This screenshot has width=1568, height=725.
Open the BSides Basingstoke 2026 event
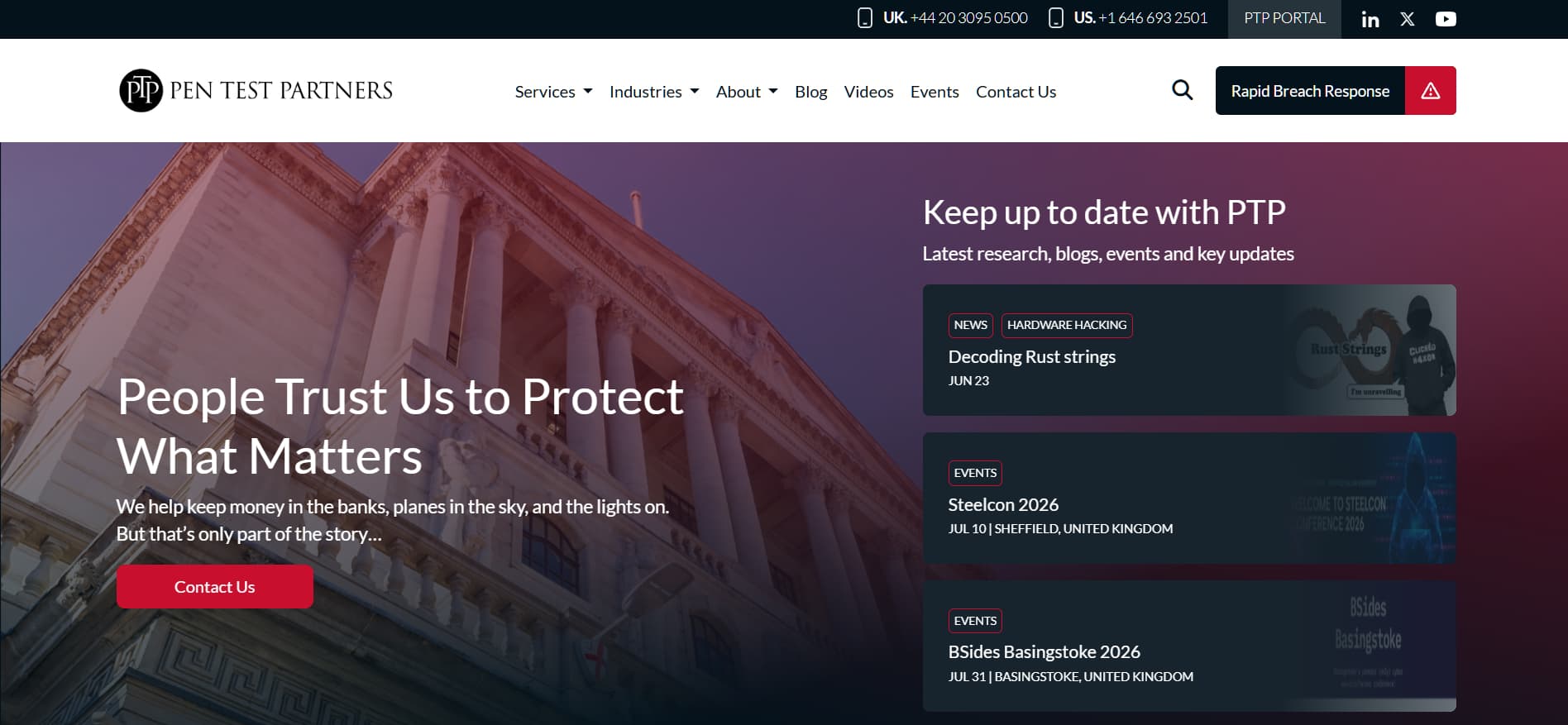pos(1044,651)
